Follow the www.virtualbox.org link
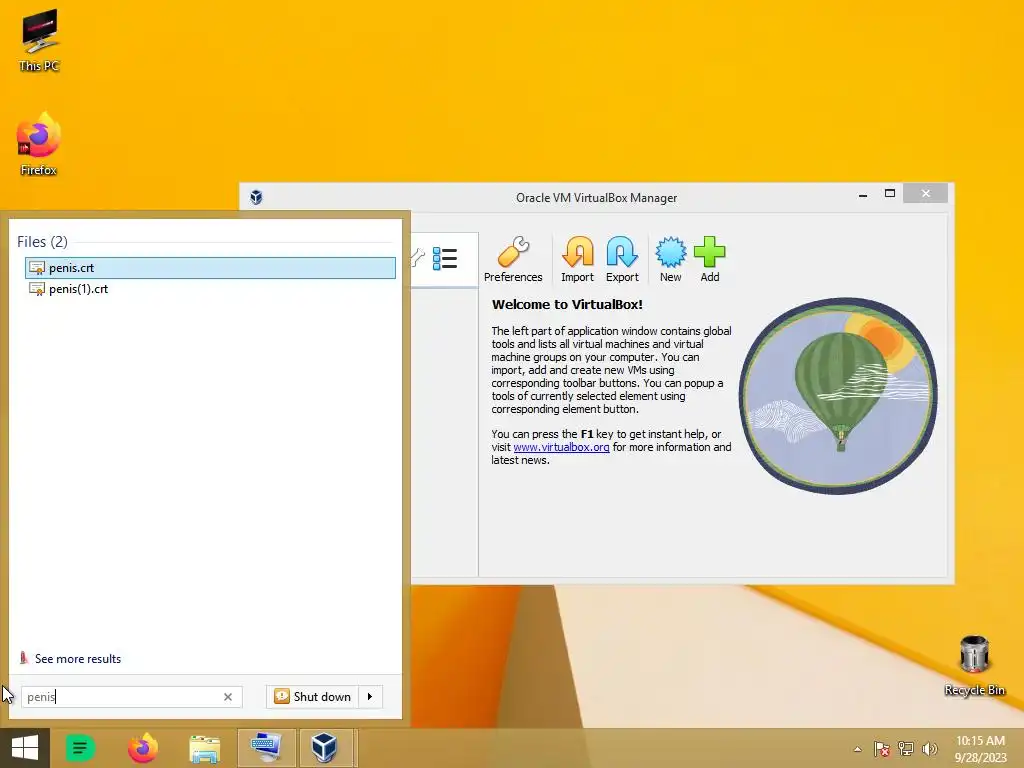 [x=561, y=447]
